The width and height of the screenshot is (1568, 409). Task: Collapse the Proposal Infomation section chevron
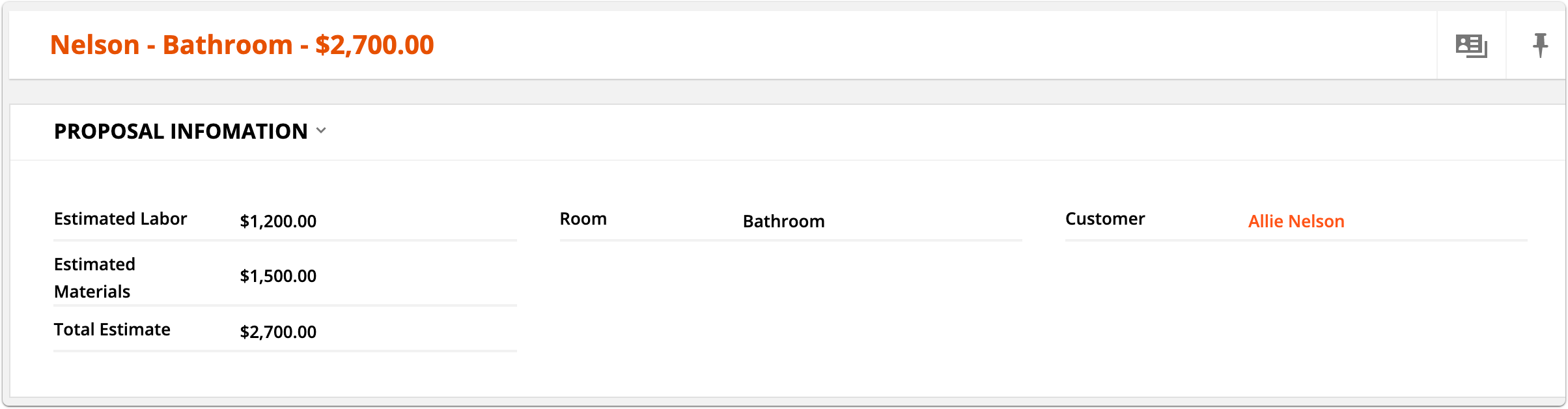tap(321, 131)
